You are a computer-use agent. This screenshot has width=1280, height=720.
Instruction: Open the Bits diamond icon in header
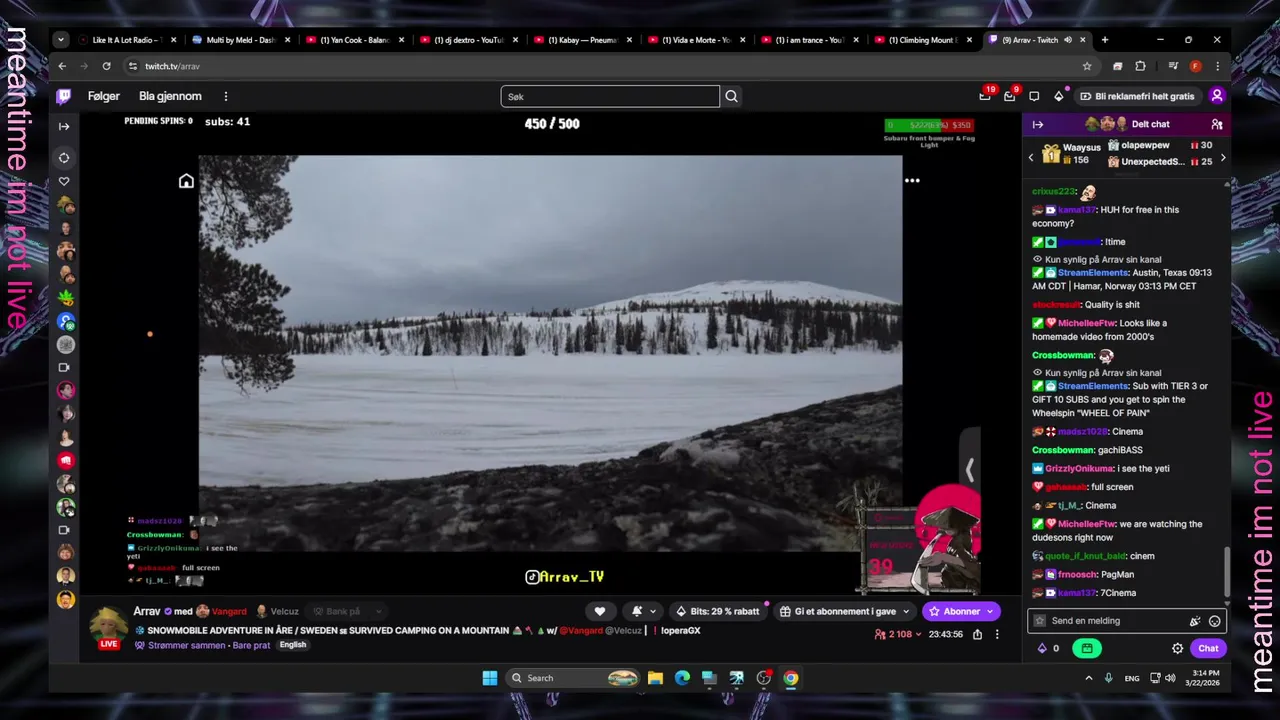[x=1060, y=96]
